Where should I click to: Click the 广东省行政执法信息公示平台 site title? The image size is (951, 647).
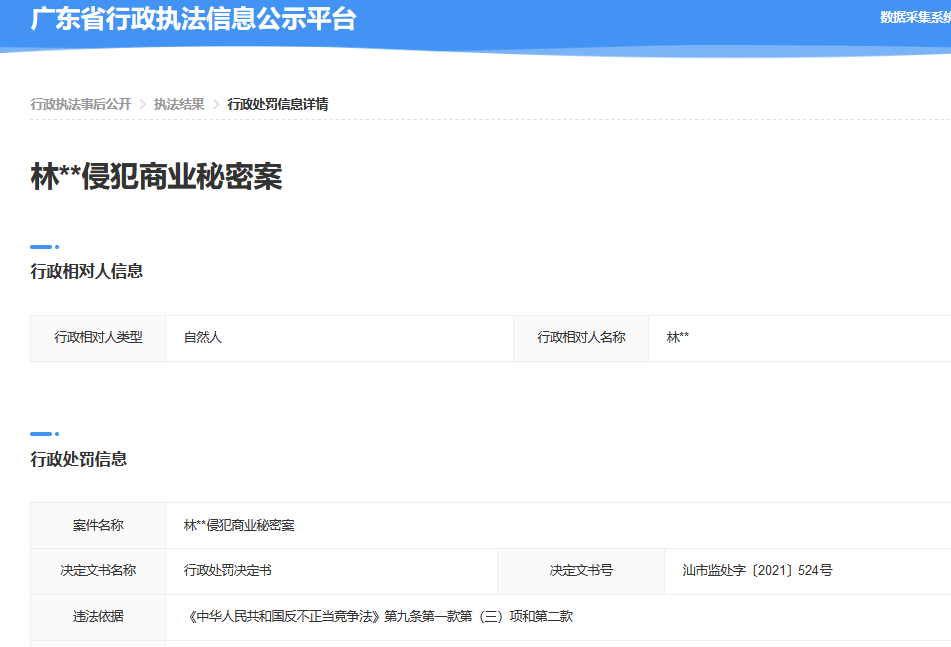click(193, 18)
